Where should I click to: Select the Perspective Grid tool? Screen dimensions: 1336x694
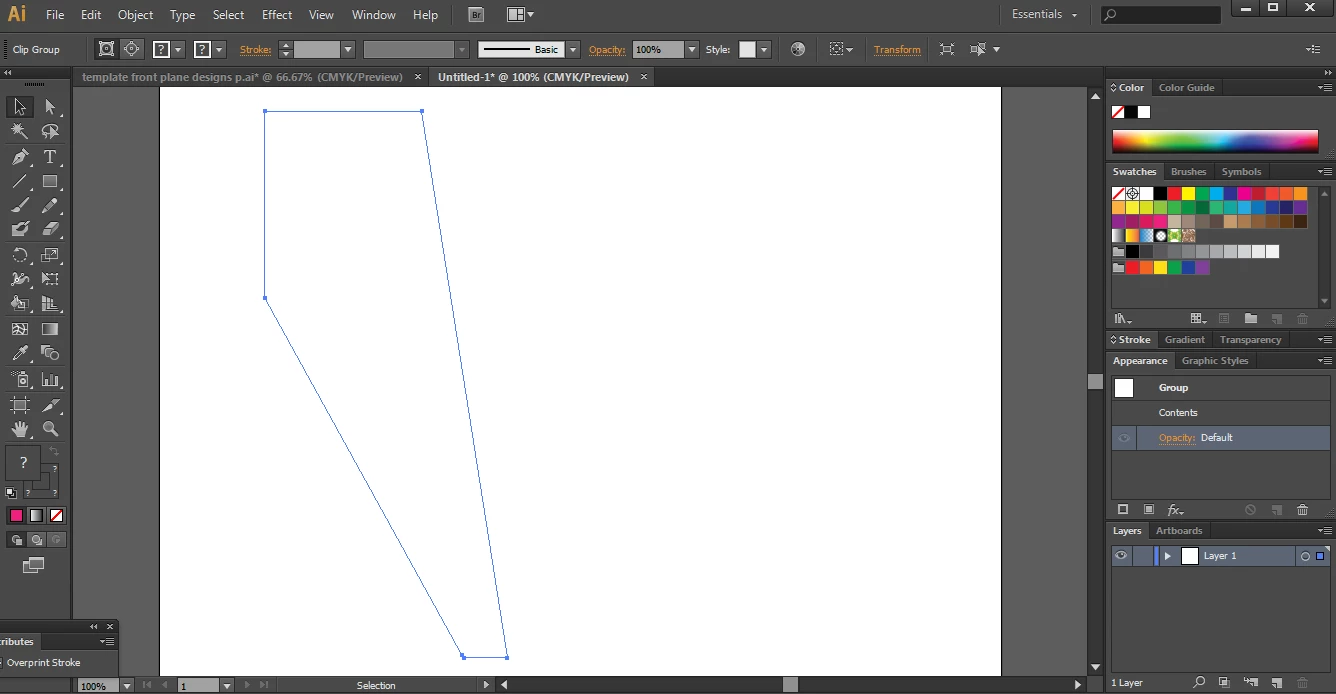(x=50, y=304)
